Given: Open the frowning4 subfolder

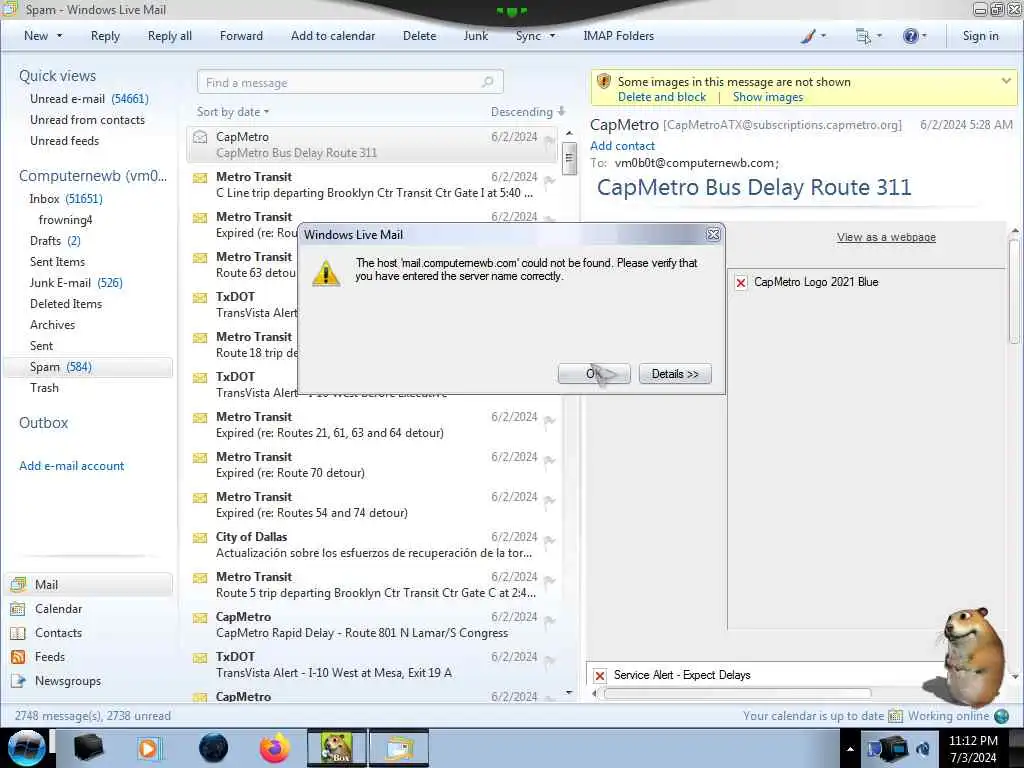Looking at the screenshot, I should (x=65, y=219).
